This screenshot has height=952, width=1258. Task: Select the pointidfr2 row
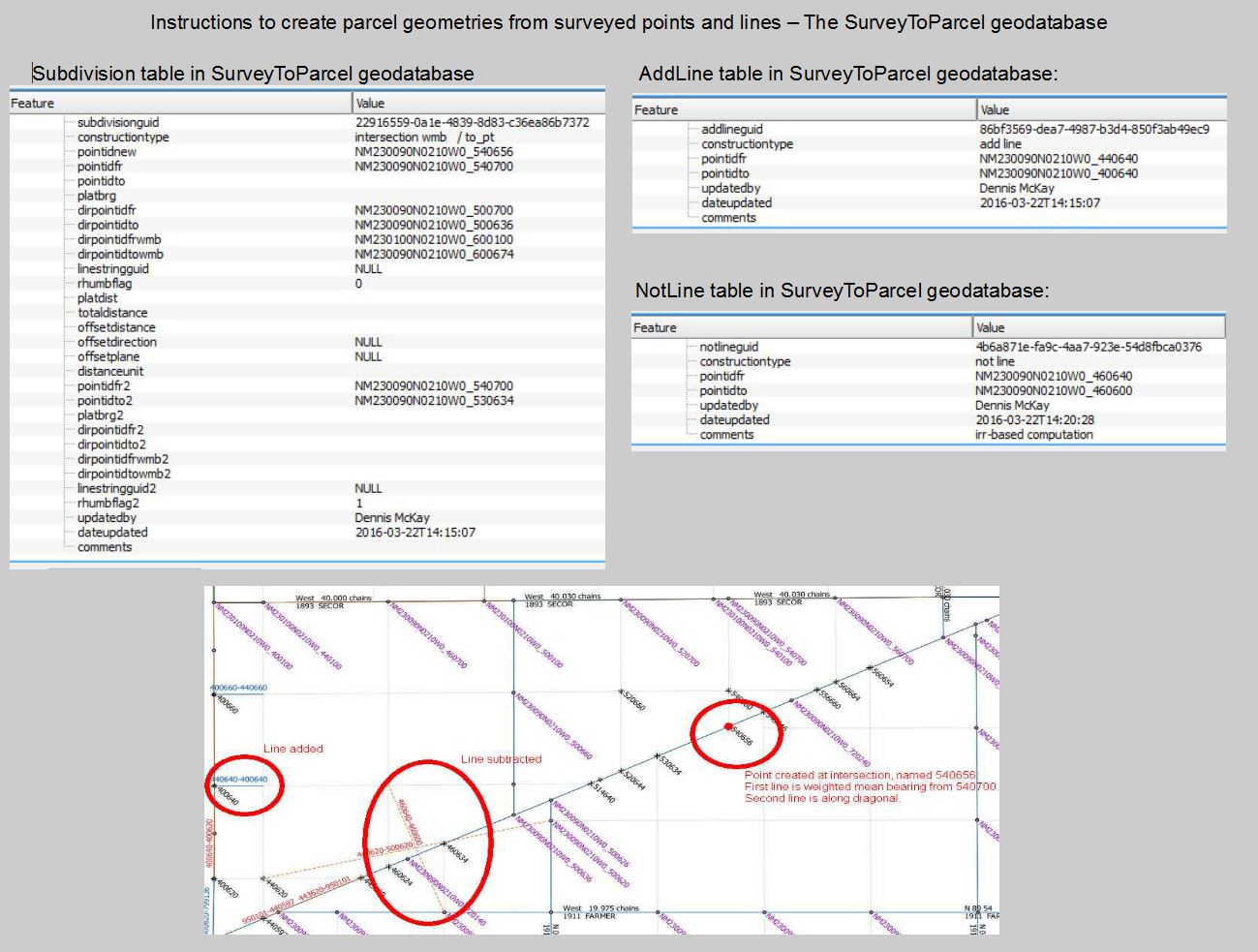(307, 385)
